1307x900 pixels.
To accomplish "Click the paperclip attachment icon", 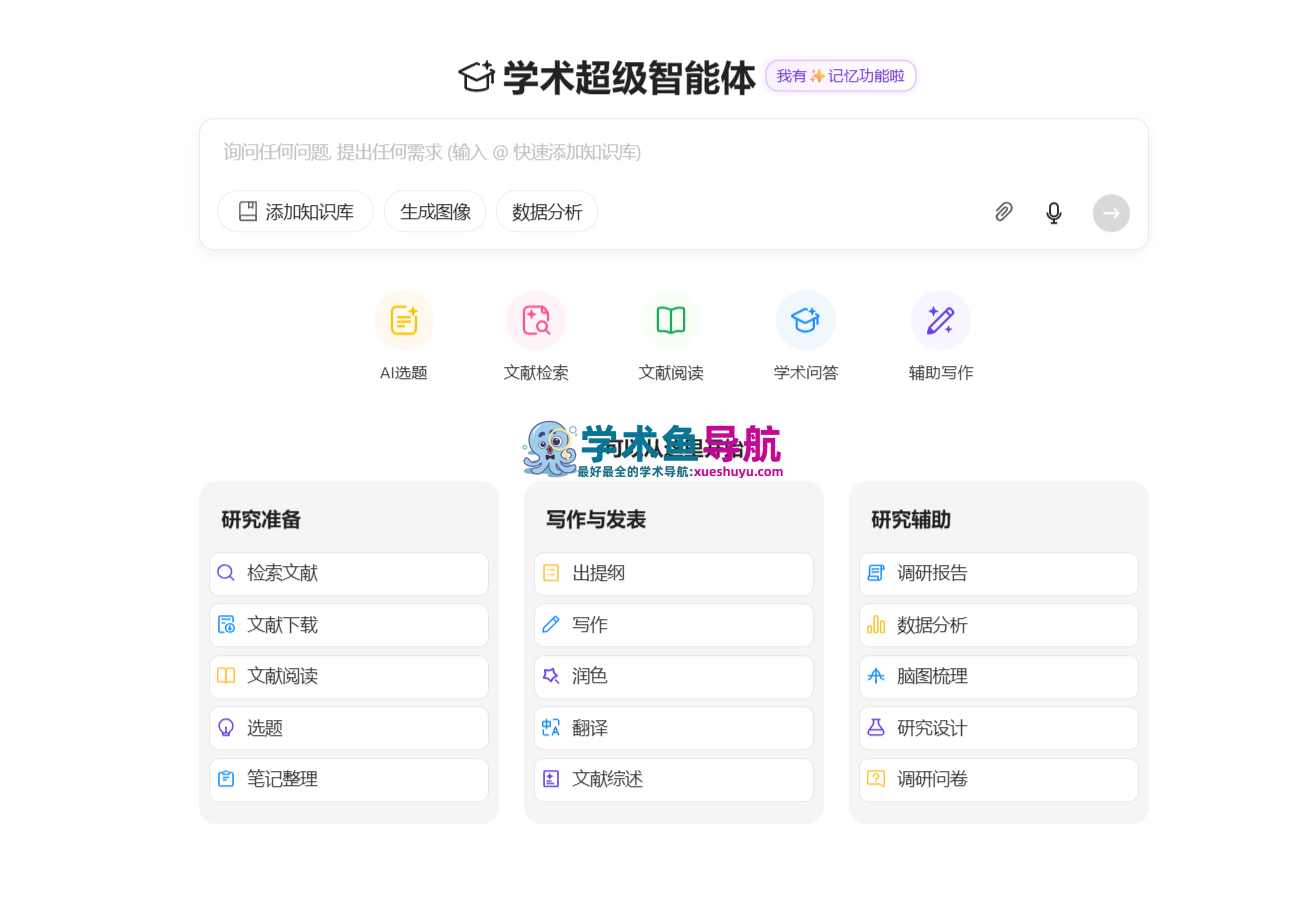I will click(x=1004, y=212).
